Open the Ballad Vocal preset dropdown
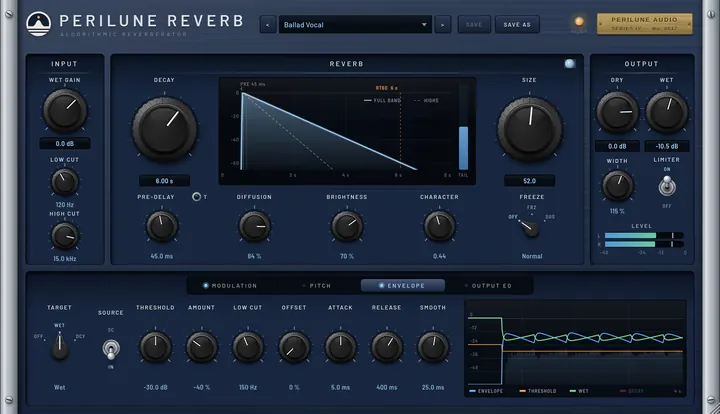The image size is (720, 414). (355, 25)
